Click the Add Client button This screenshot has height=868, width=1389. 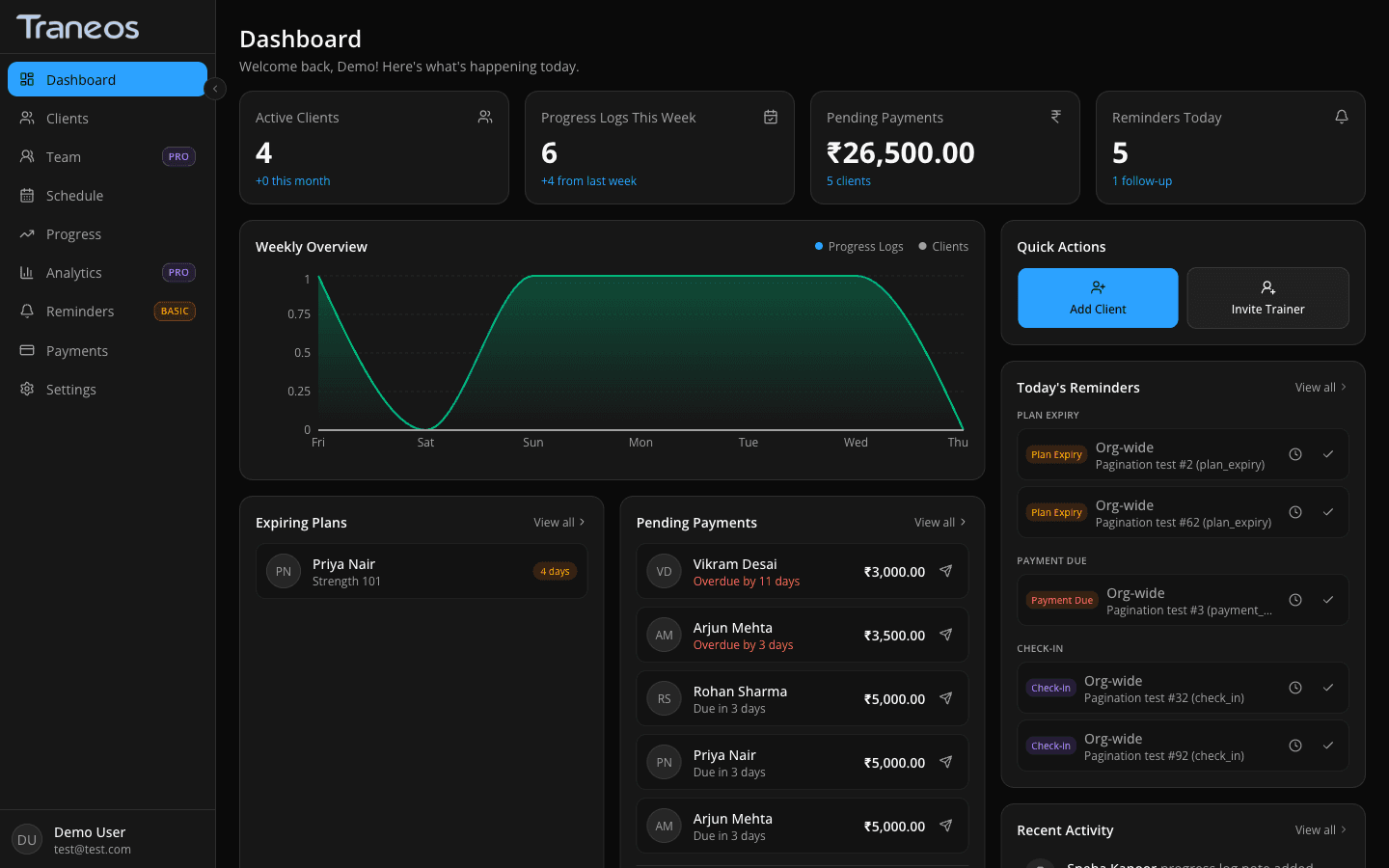coord(1098,298)
